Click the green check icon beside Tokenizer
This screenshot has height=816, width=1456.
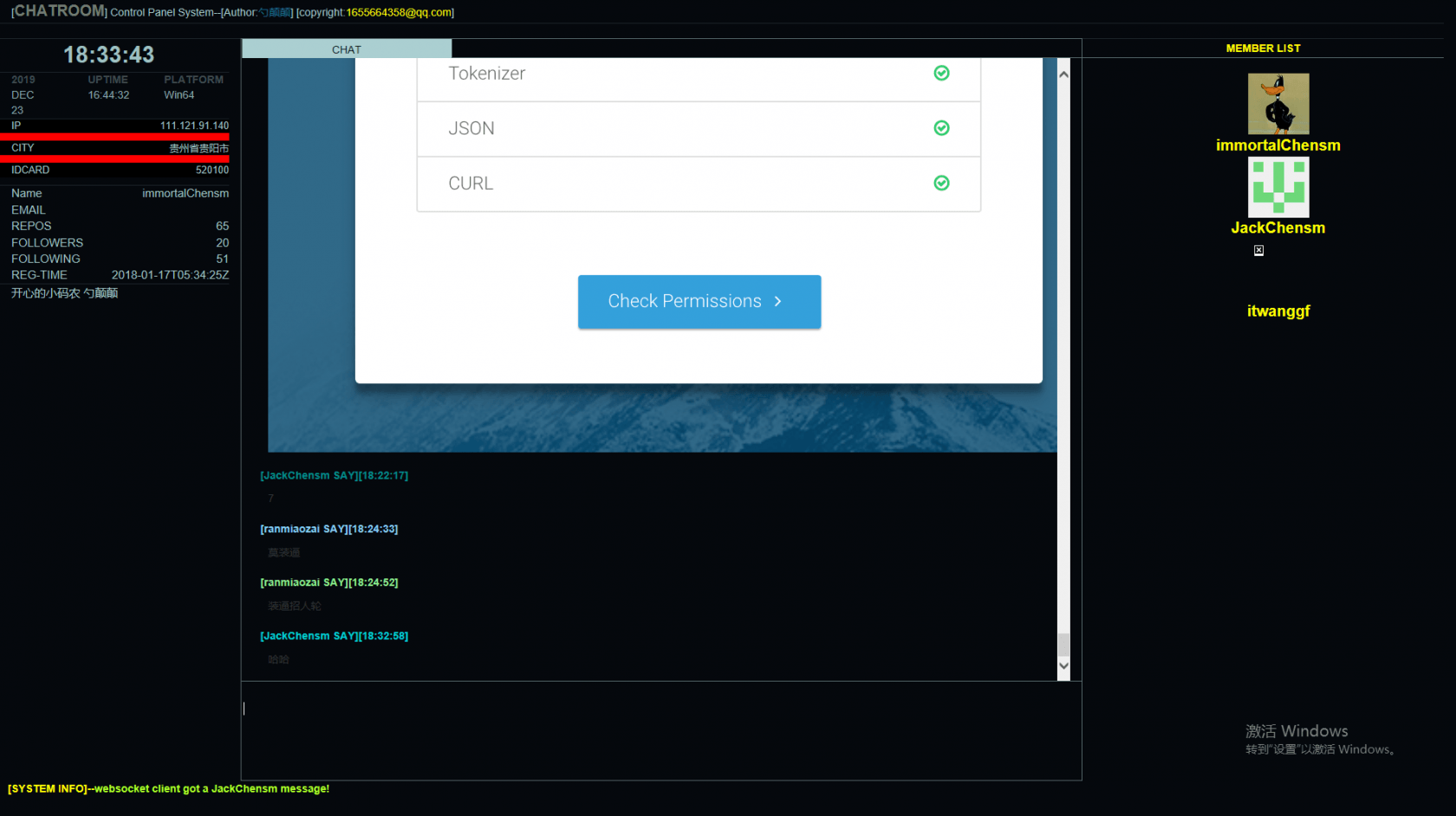click(x=941, y=75)
